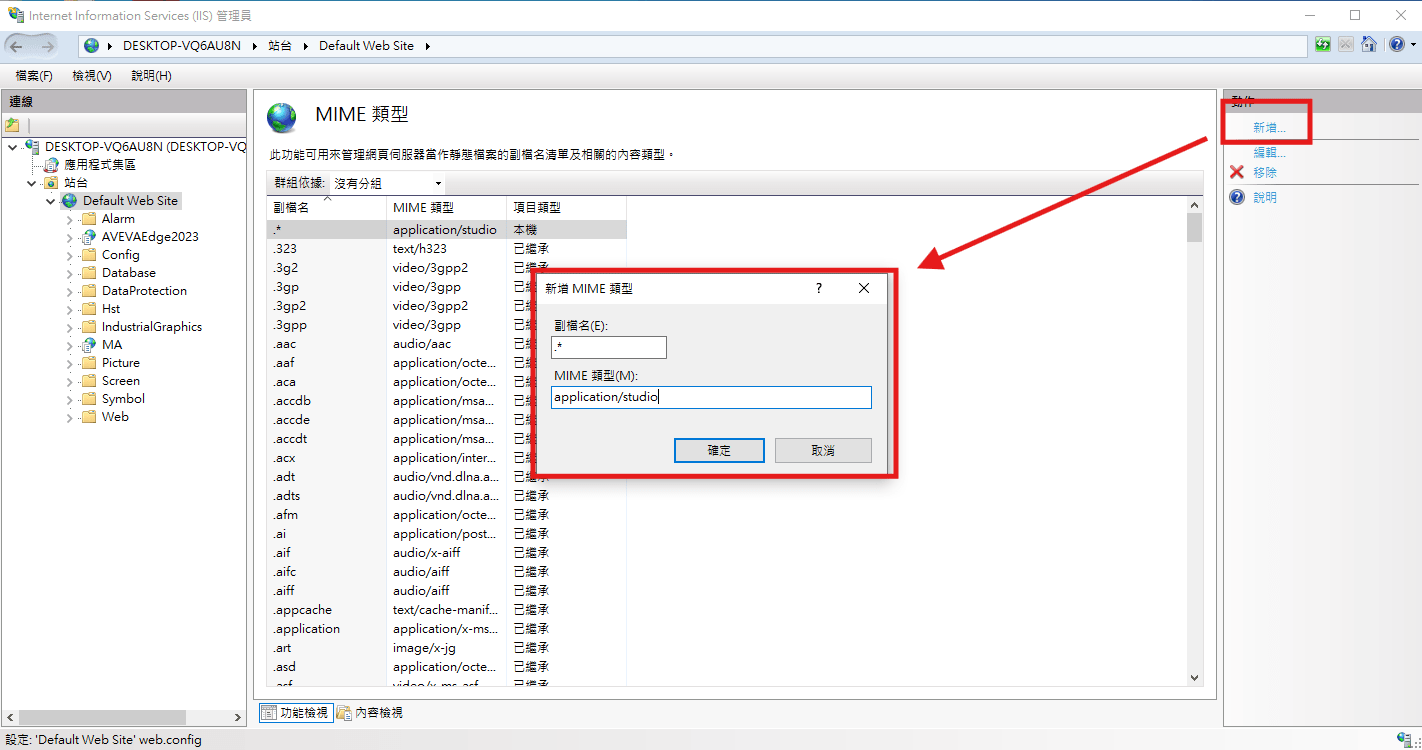The image size is (1422, 750).
Task: Click the Config folder icon
Action: point(88,255)
